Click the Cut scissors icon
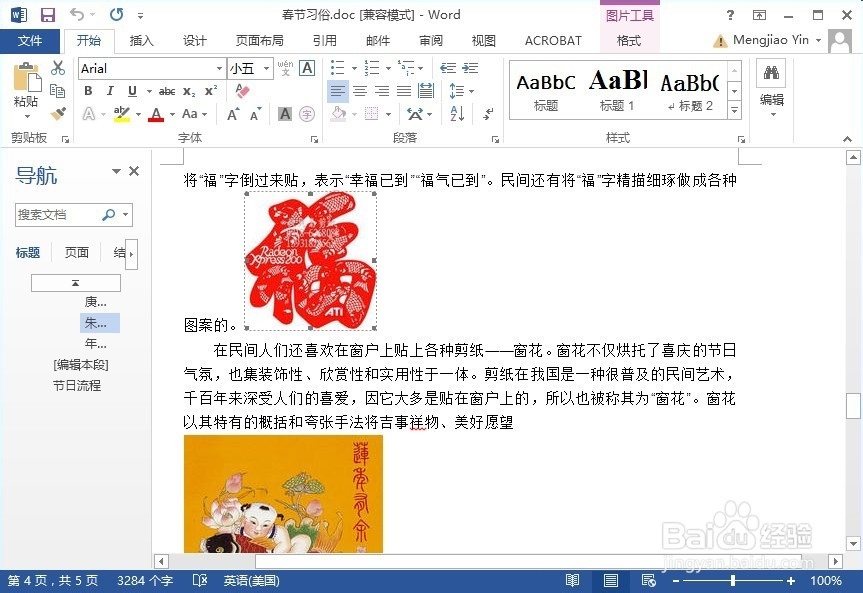863x593 pixels. [57, 68]
